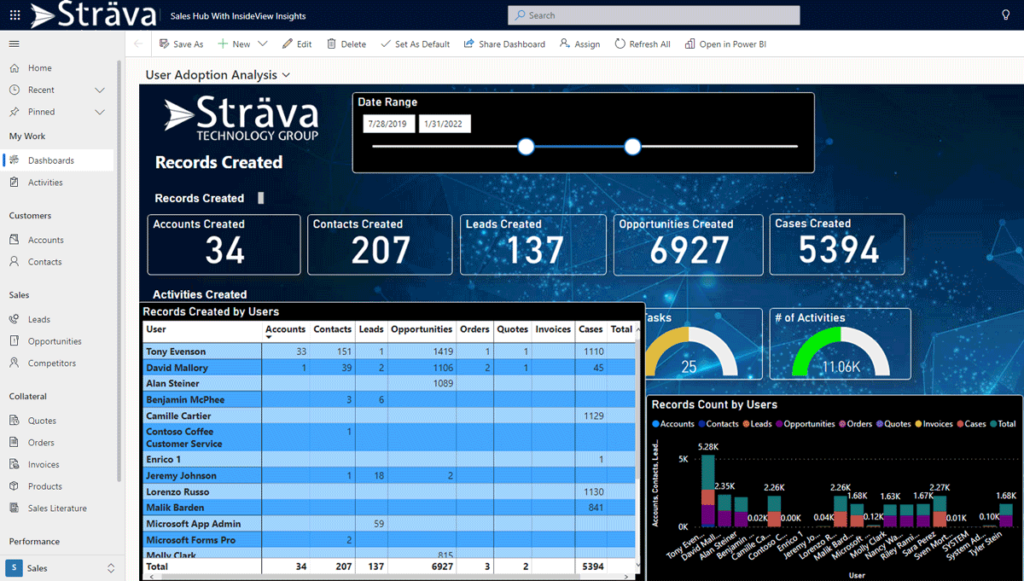The height and width of the screenshot is (581, 1024).
Task: Assign the dashboard to a user
Action: point(580,44)
